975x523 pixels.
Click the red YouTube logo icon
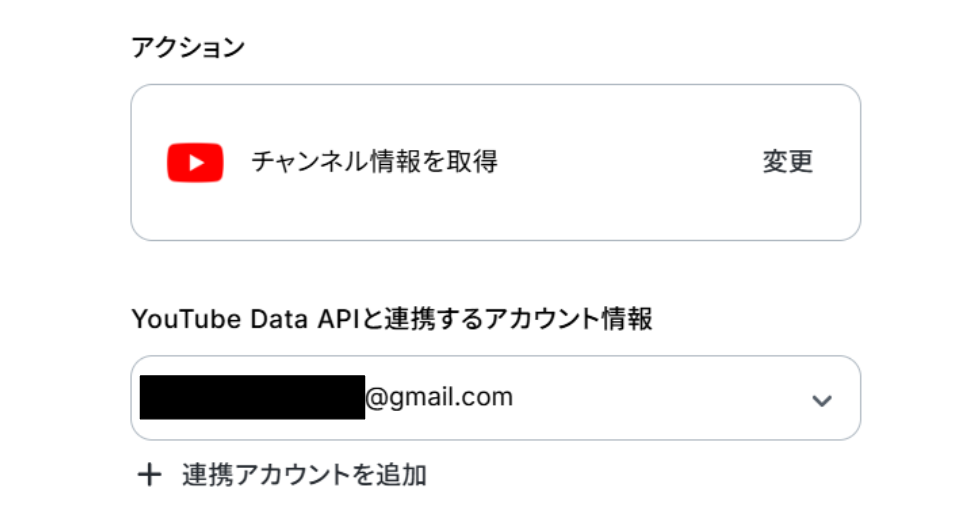tap(195, 162)
